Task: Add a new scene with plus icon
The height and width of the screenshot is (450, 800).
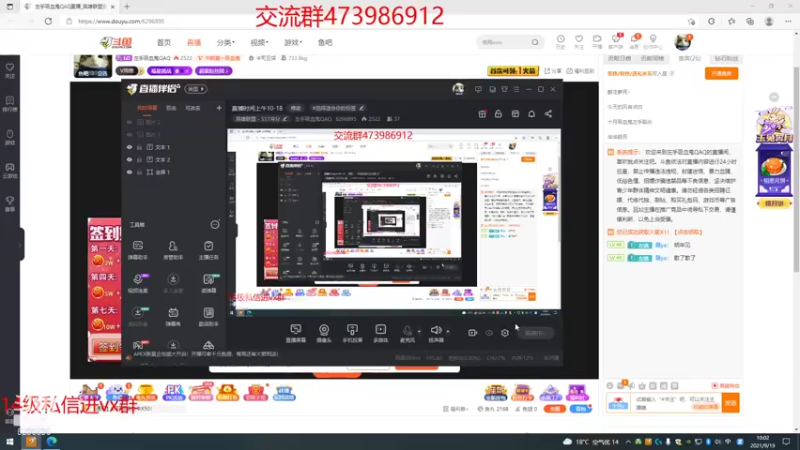Action: pos(219,108)
